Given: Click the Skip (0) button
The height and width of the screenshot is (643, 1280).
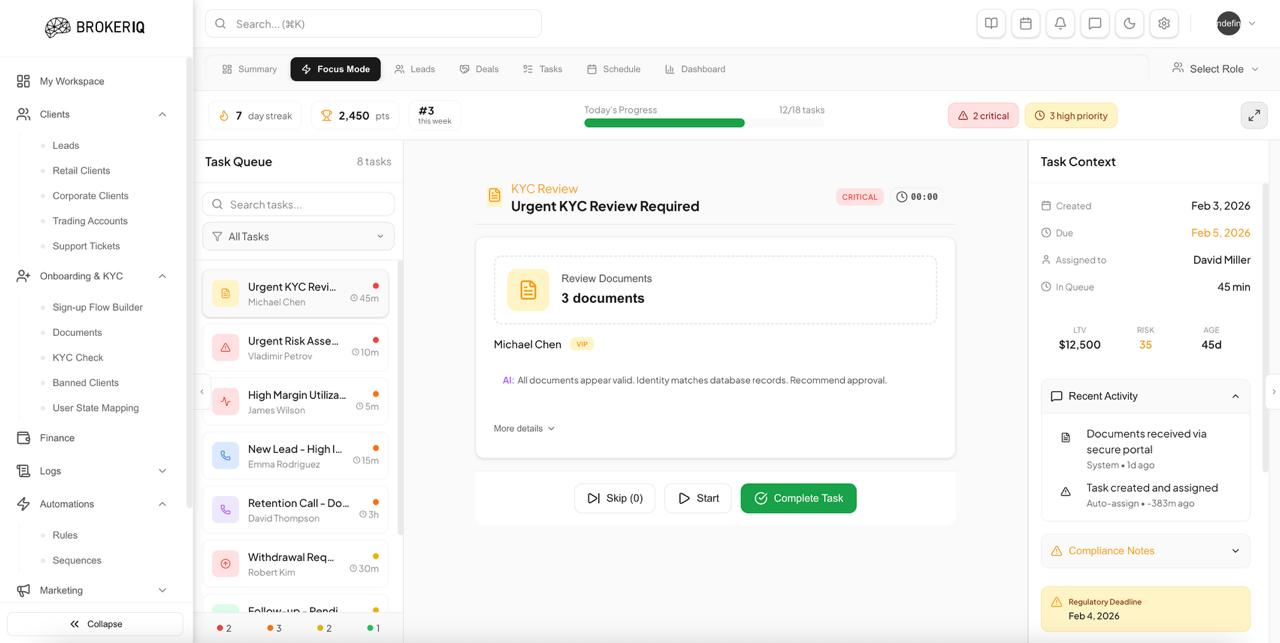Looking at the screenshot, I should [x=615, y=498].
